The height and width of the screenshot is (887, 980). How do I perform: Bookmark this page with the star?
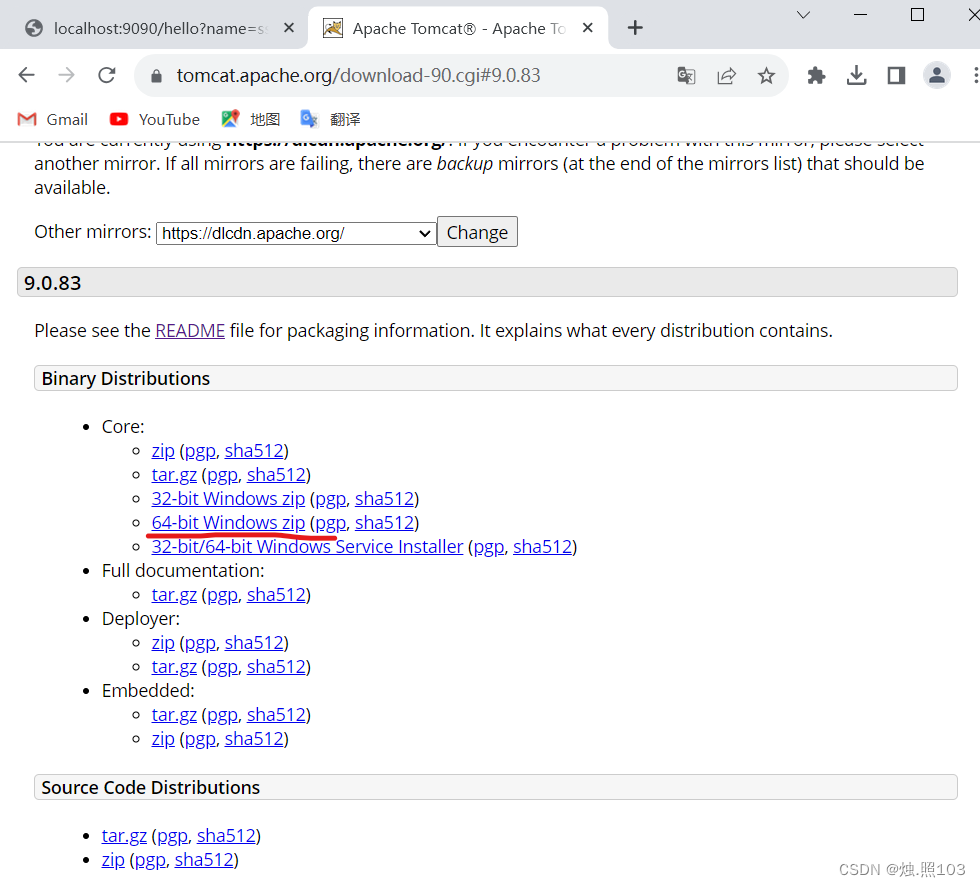click(x=766, y=76)
